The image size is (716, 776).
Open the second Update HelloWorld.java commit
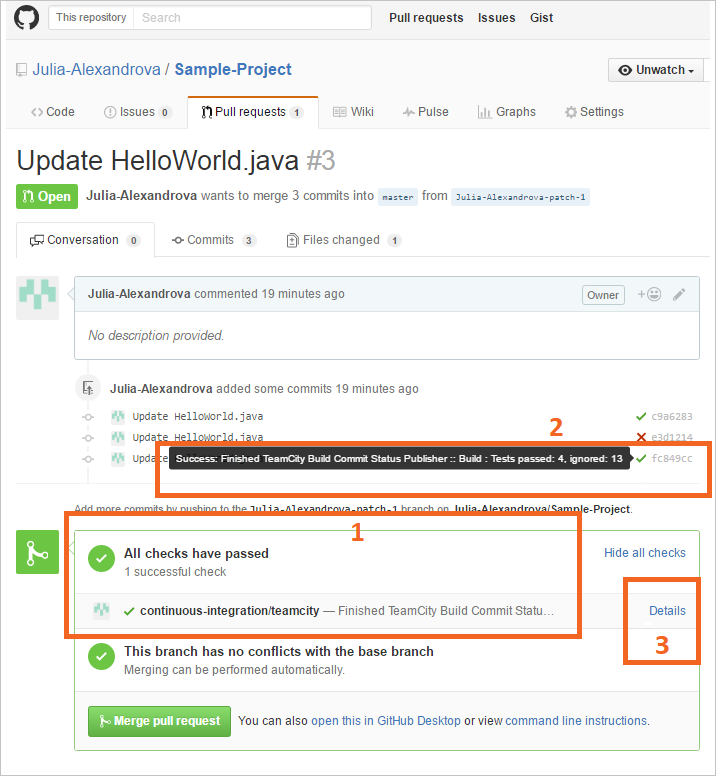point(197,437)
